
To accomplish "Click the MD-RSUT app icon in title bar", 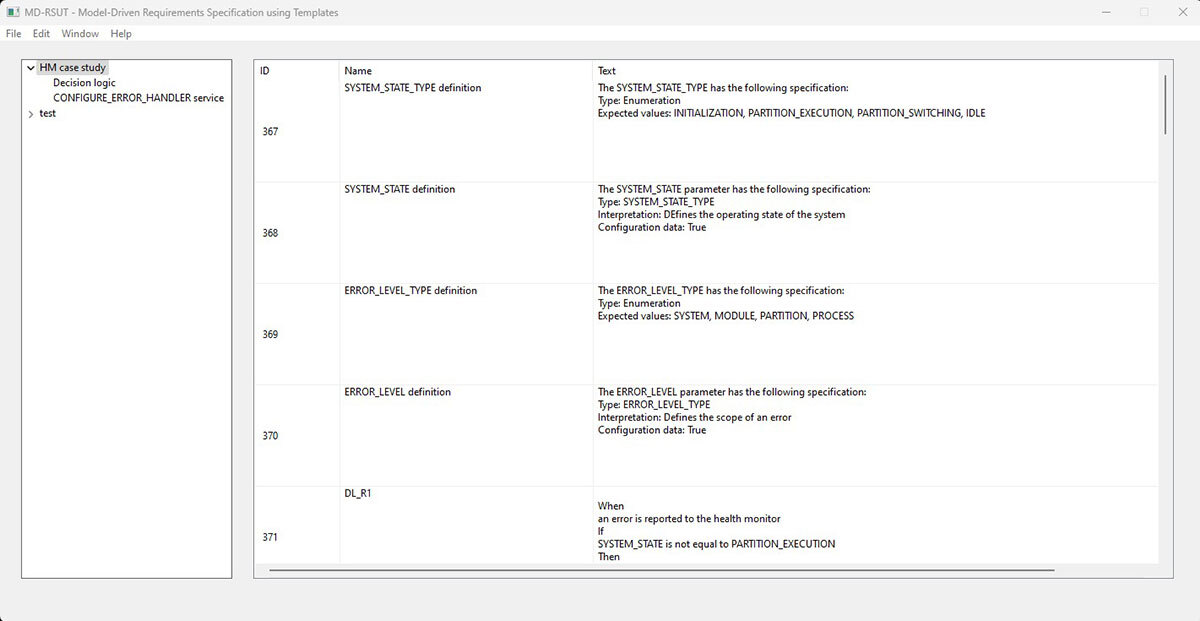I will pyautogui.click(x=12, y=12).
